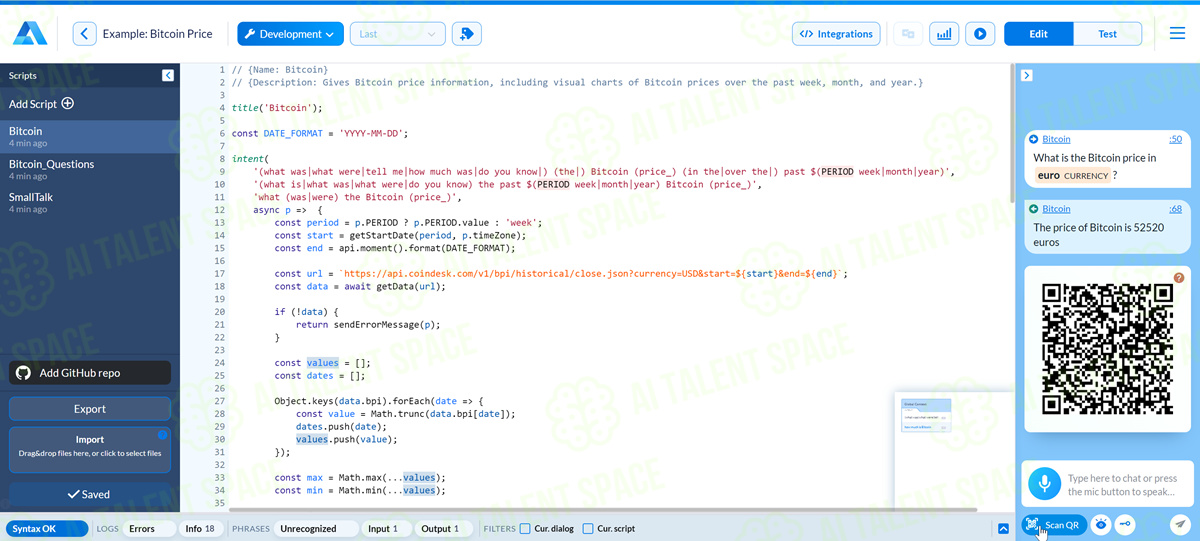Screen dimensions: 1200x541
Task: Click the :50 line link
Action: 1175,139
